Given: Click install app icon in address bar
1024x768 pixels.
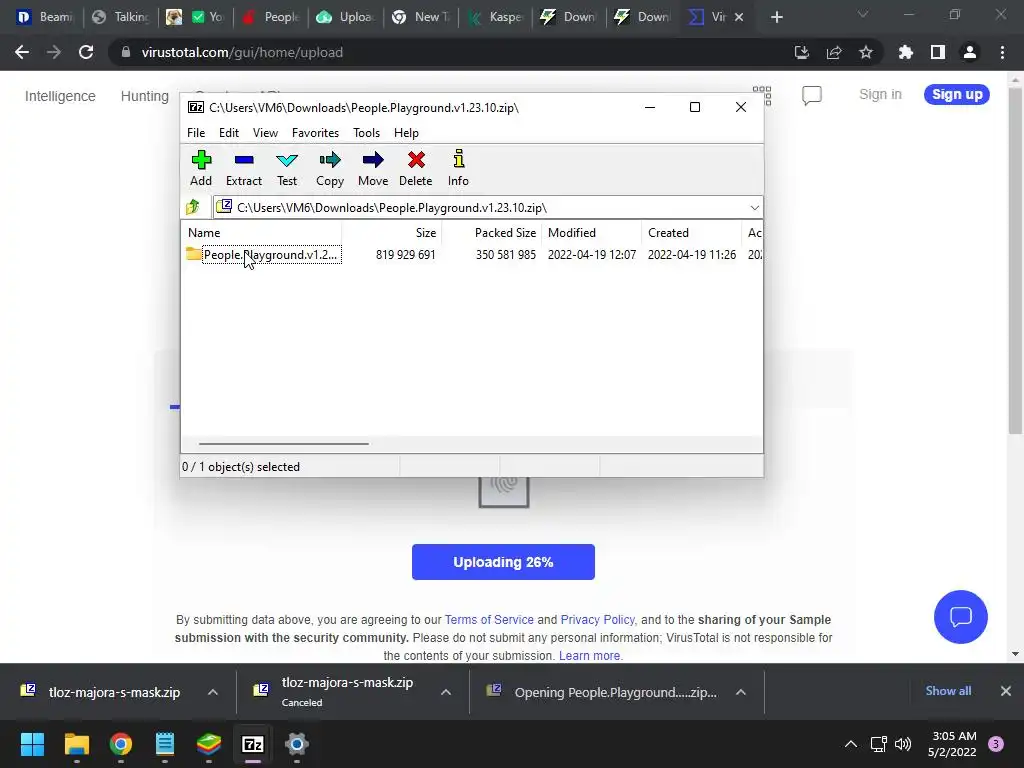Looking at the screenshot, I should pyautogui.click(x=801, y=52).
